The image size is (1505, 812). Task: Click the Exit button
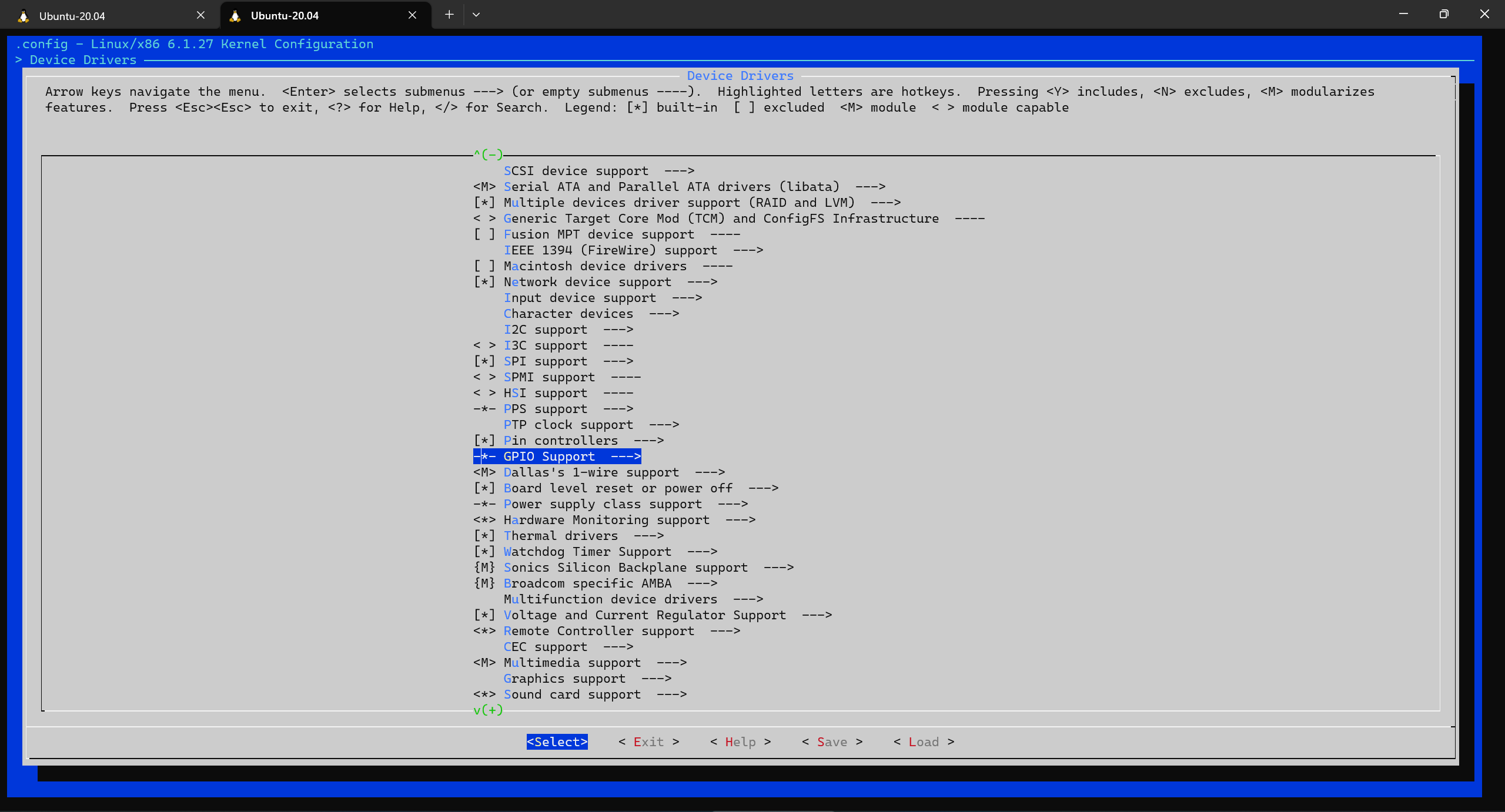(x=648, y=741)
